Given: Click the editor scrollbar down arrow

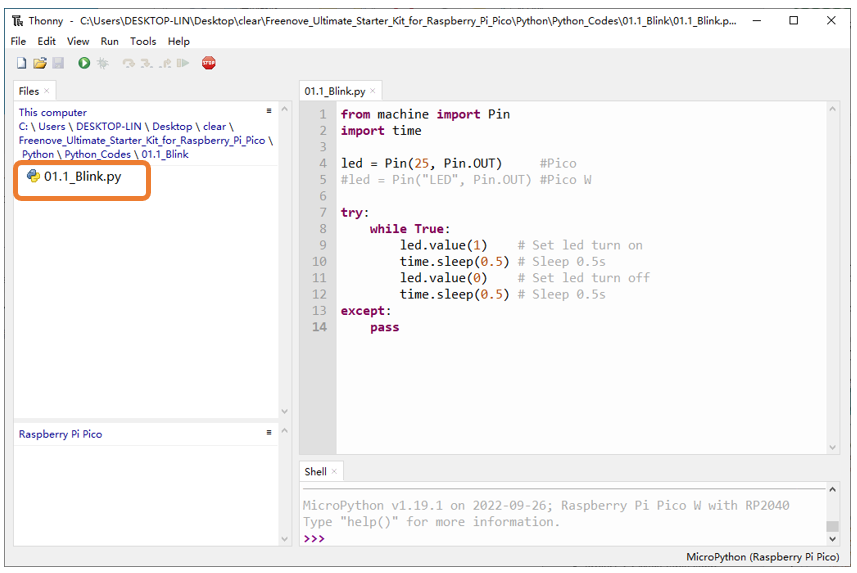Looking at the screenshot, I should click(832, 447).
